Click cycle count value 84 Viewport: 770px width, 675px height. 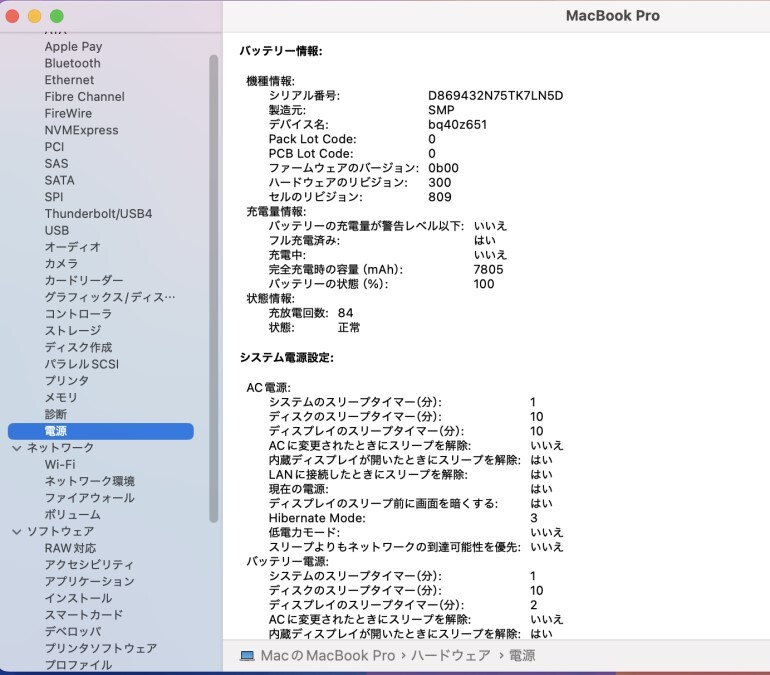pos(345,313)
